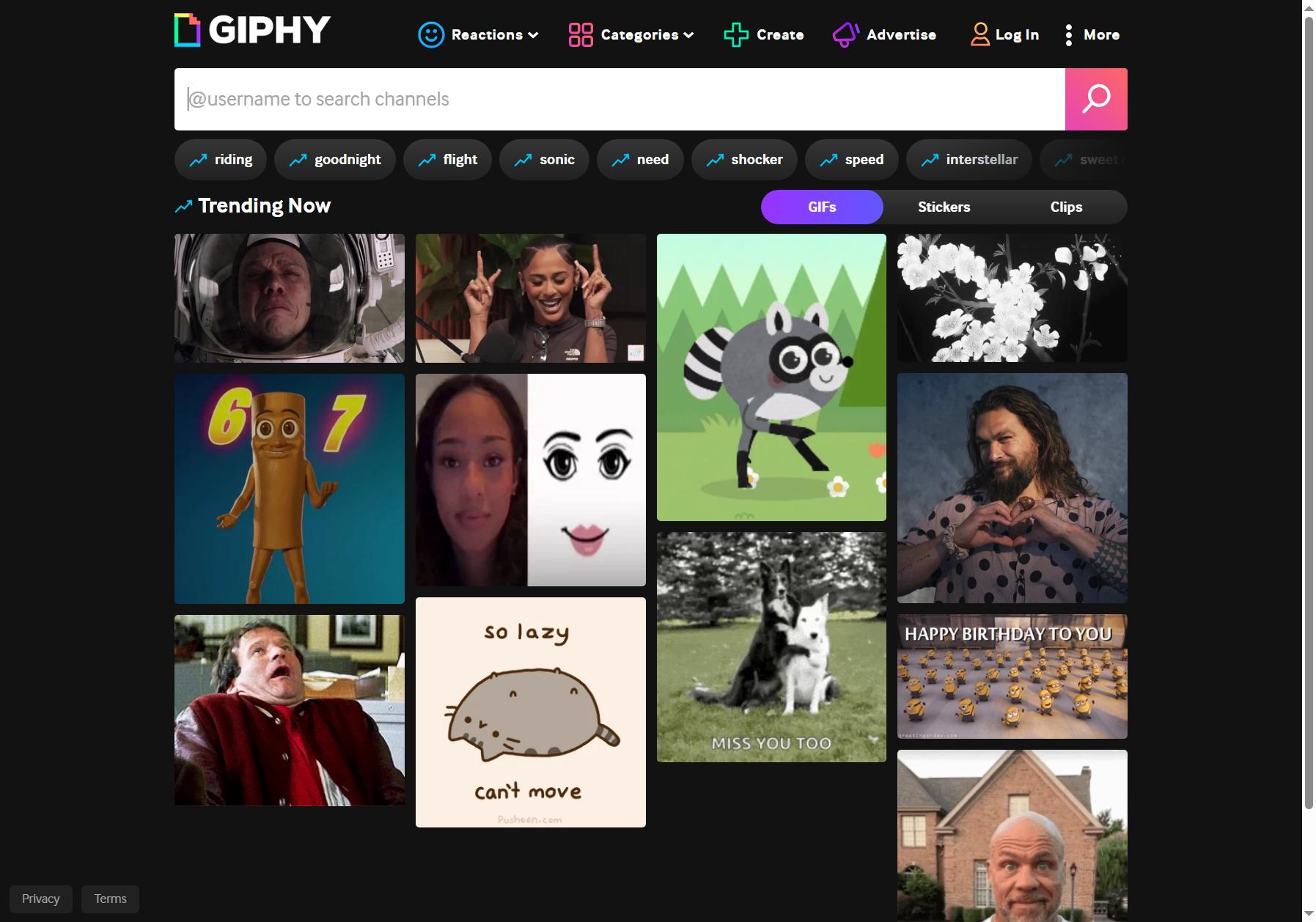The height and width of the screenshot is (922, 1316).
Task: Open the Privacy link
Action: [x=40, y=899]
